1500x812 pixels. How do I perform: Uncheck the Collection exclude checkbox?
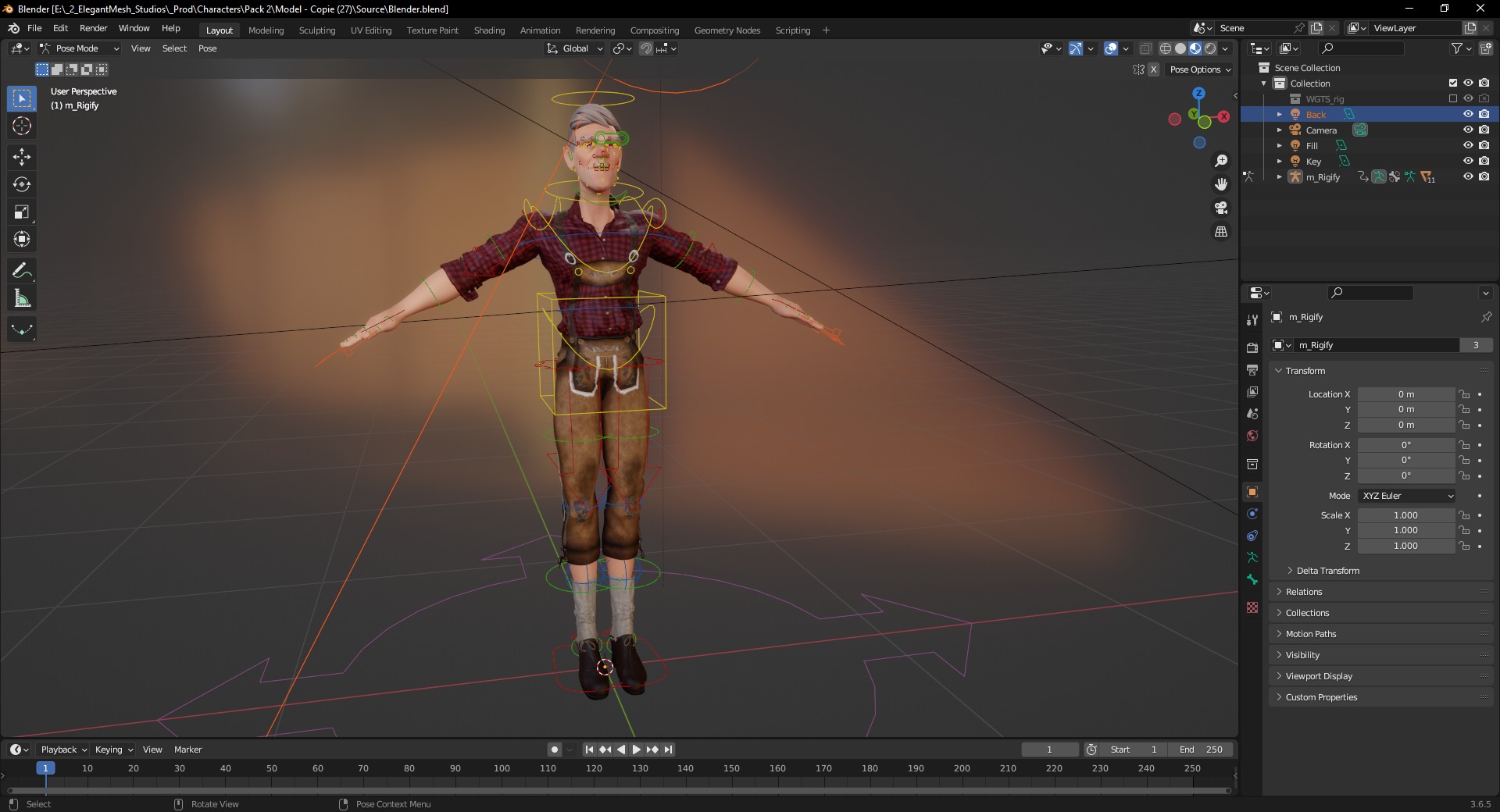(1453, 83)
